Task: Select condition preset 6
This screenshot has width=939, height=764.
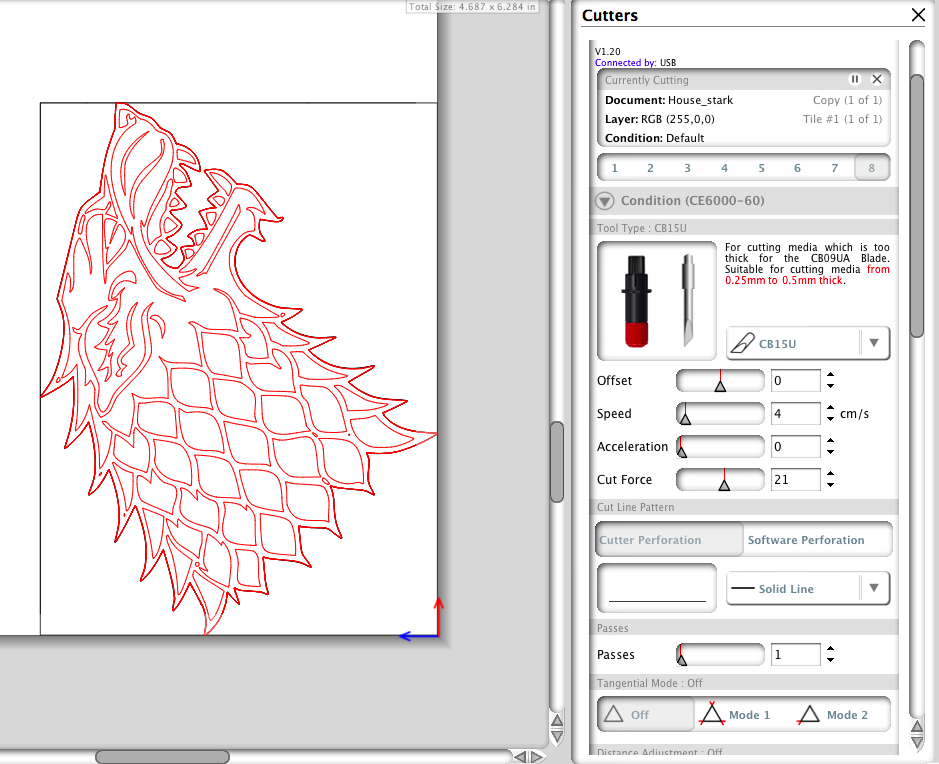Action: (798, 168)
